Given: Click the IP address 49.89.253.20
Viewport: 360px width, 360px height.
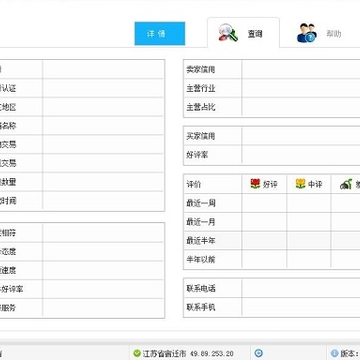Looking at the screenshot, I should pos(212,354).
